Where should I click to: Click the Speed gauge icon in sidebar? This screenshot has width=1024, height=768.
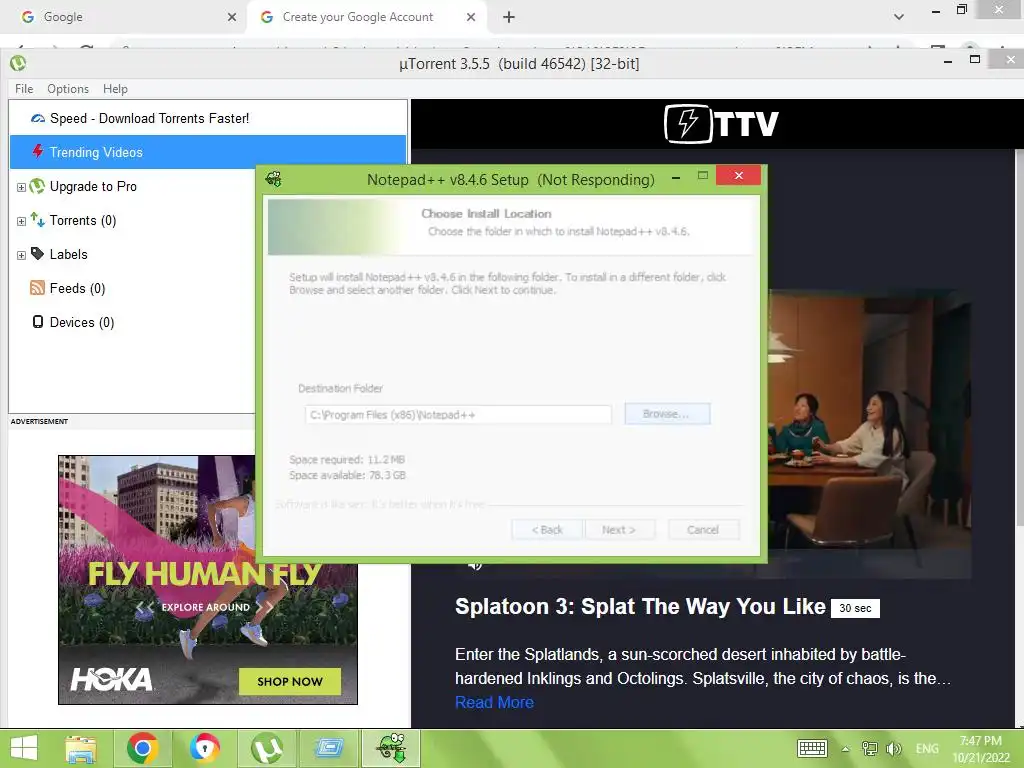tap(38, 118)
